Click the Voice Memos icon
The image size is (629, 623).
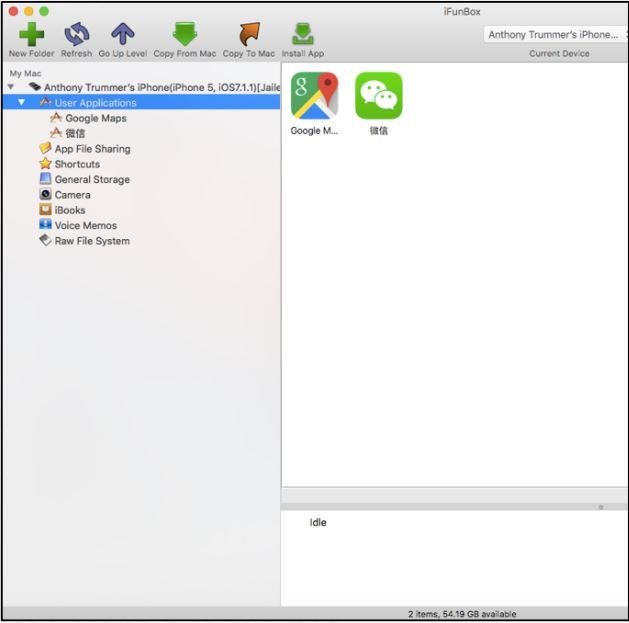[x=45, y=224]
